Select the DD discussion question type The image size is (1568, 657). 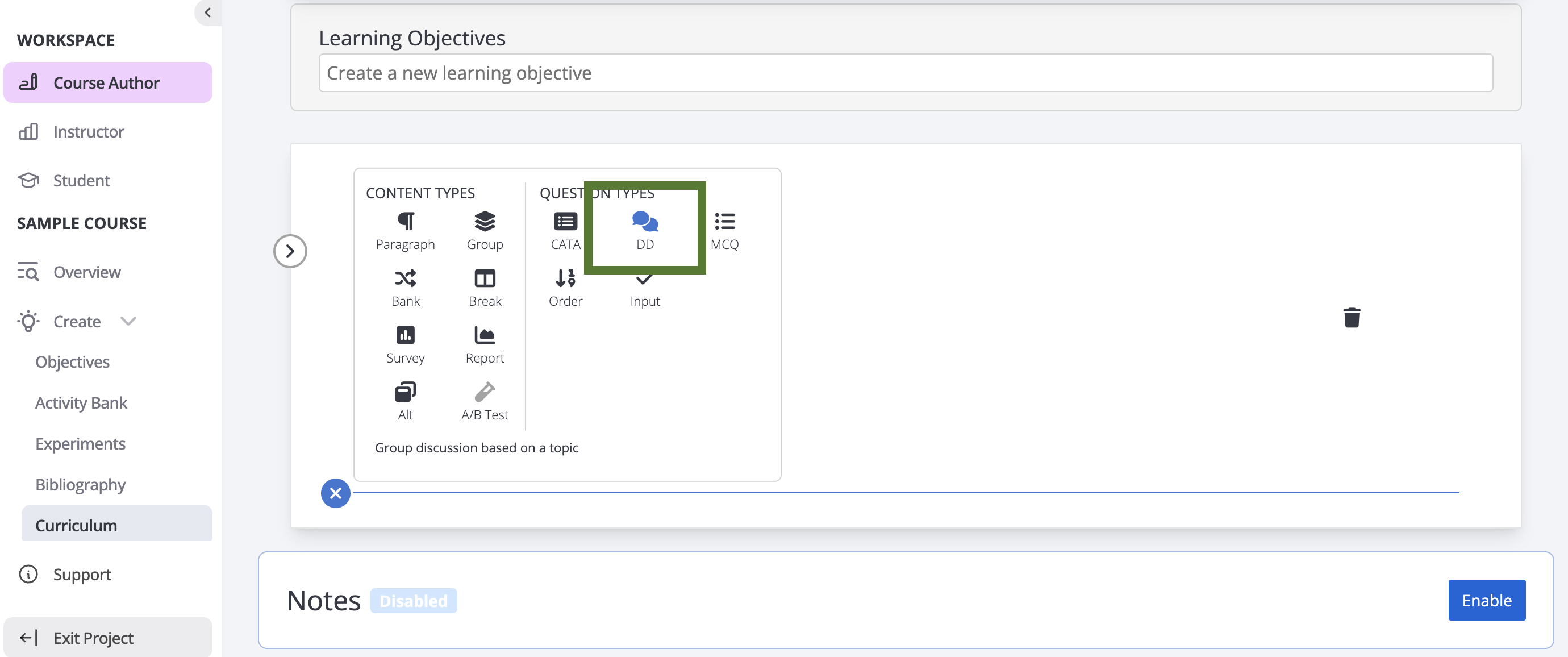[x=645, y=230]
